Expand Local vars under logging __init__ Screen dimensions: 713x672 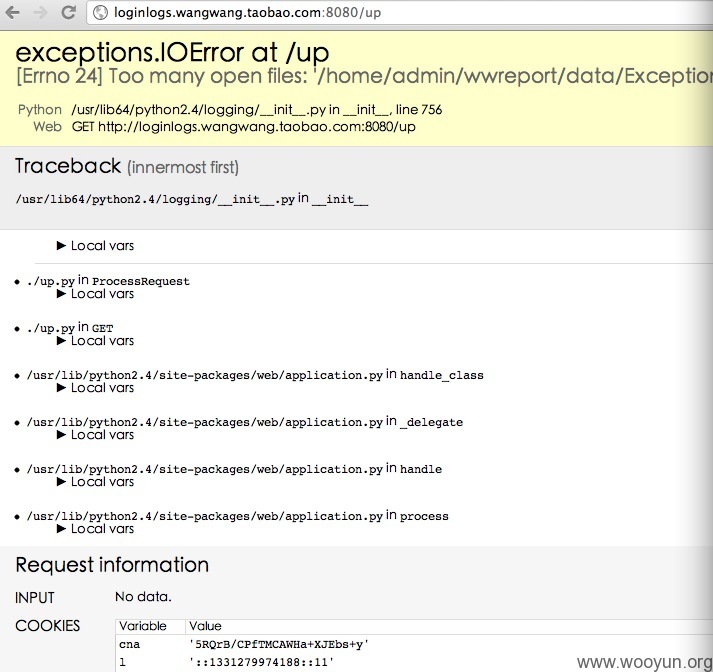(95, 246)
